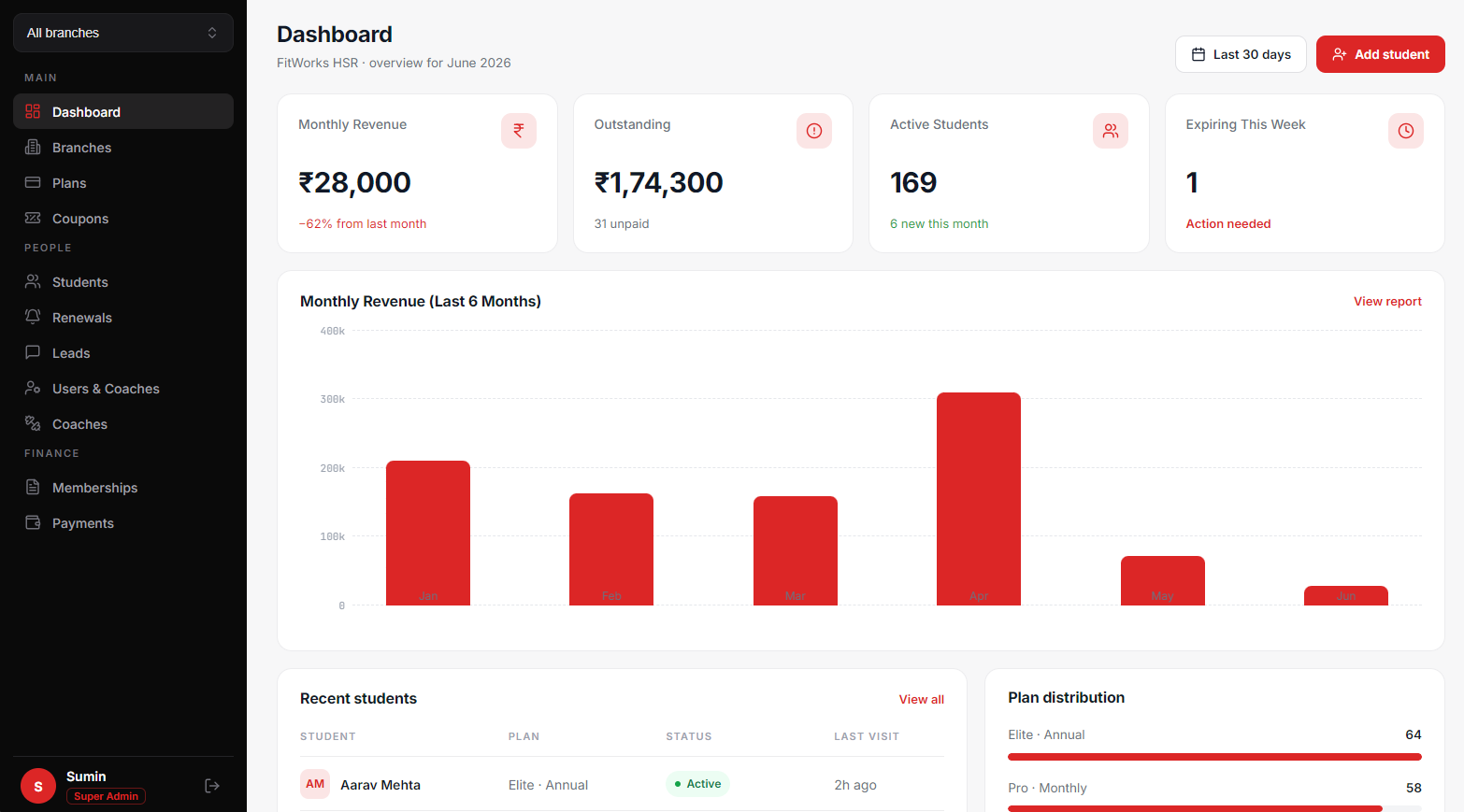The width and height of the screenshot is (1464, 812).
Task: Go to Renewals page
Action: [x=123, y=317]
